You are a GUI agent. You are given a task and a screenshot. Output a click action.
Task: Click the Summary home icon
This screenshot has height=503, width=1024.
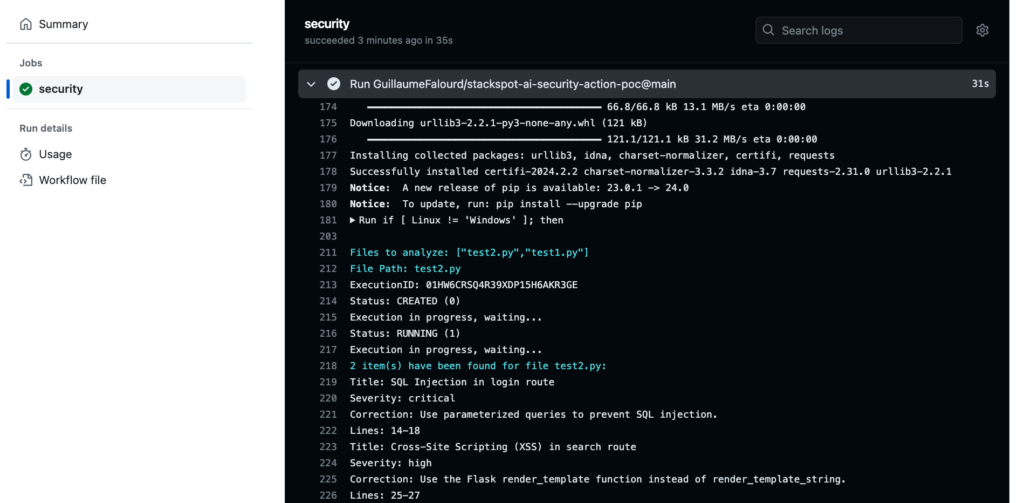(26, 24)
